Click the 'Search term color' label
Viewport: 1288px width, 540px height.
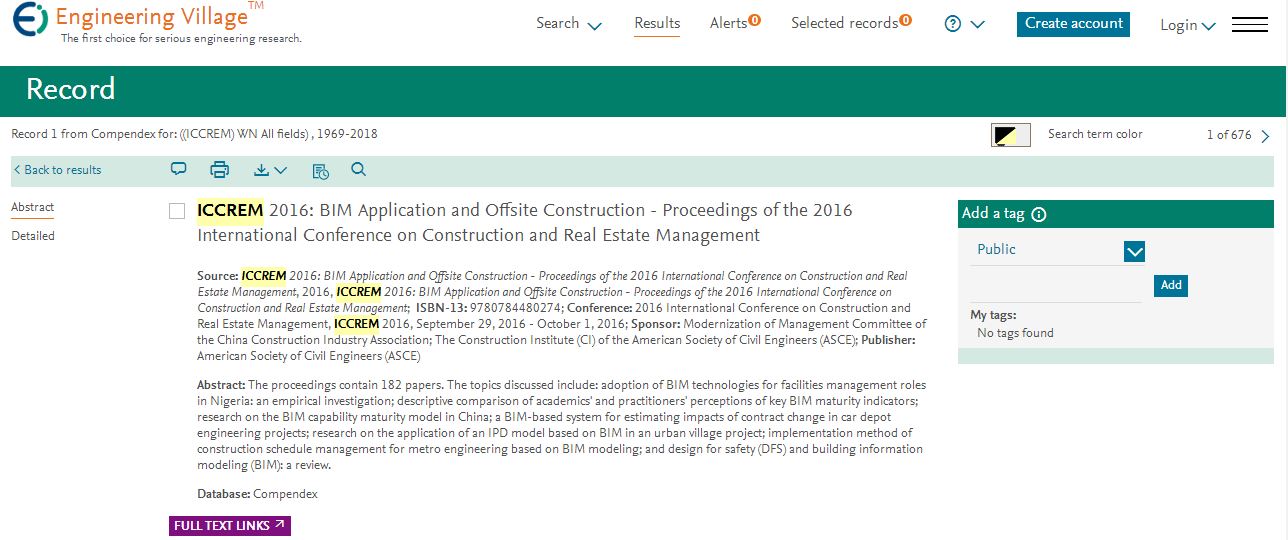[1095, 134]
